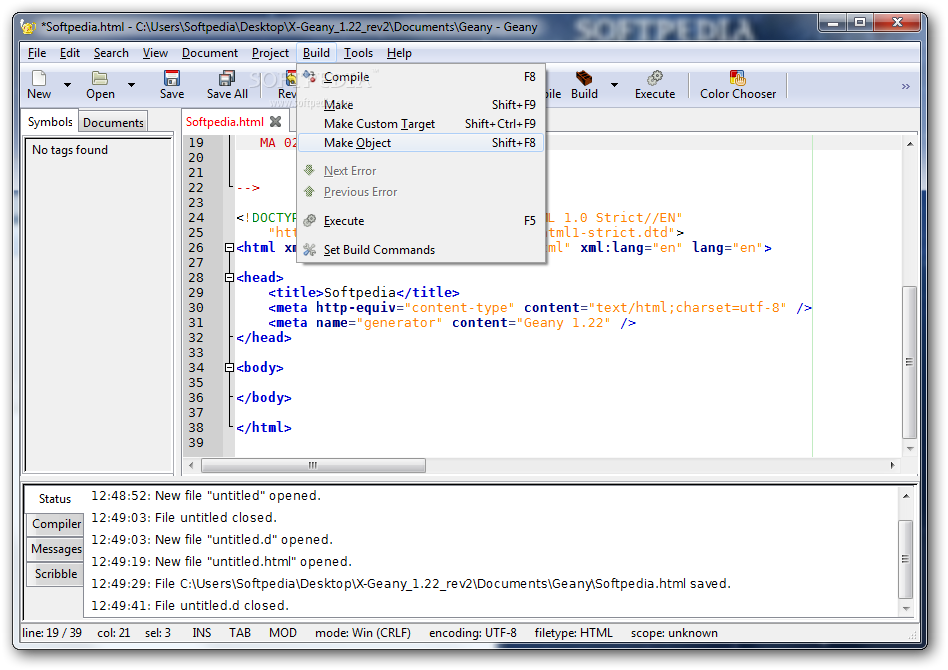Select the Softpedia.html document tab
Screen dimensions: 948x670
tap(225, 122)
